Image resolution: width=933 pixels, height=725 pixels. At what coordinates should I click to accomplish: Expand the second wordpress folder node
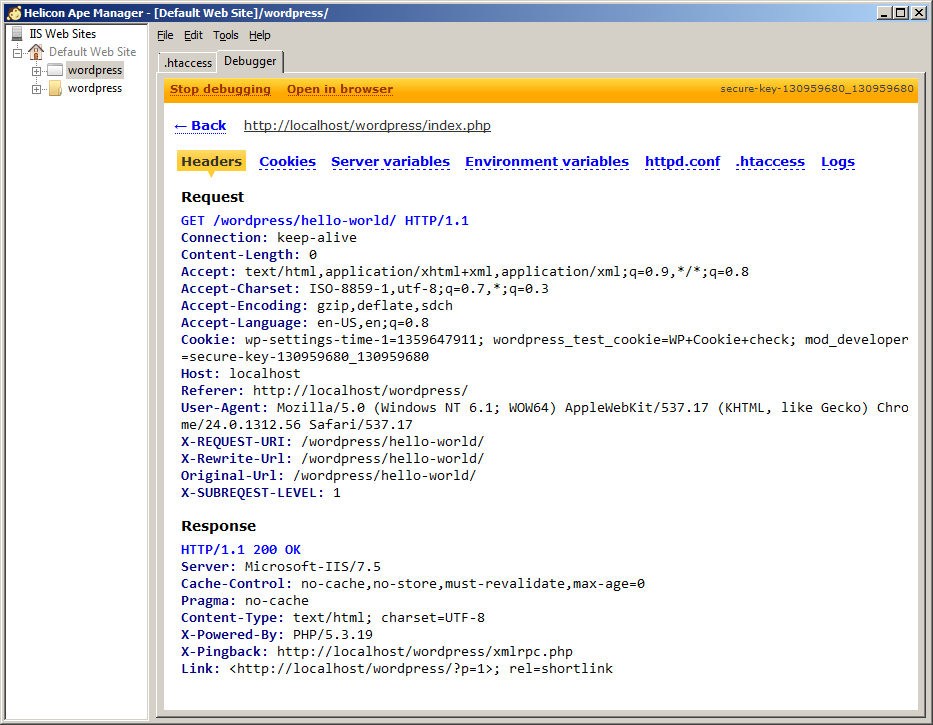coord(36,89)
